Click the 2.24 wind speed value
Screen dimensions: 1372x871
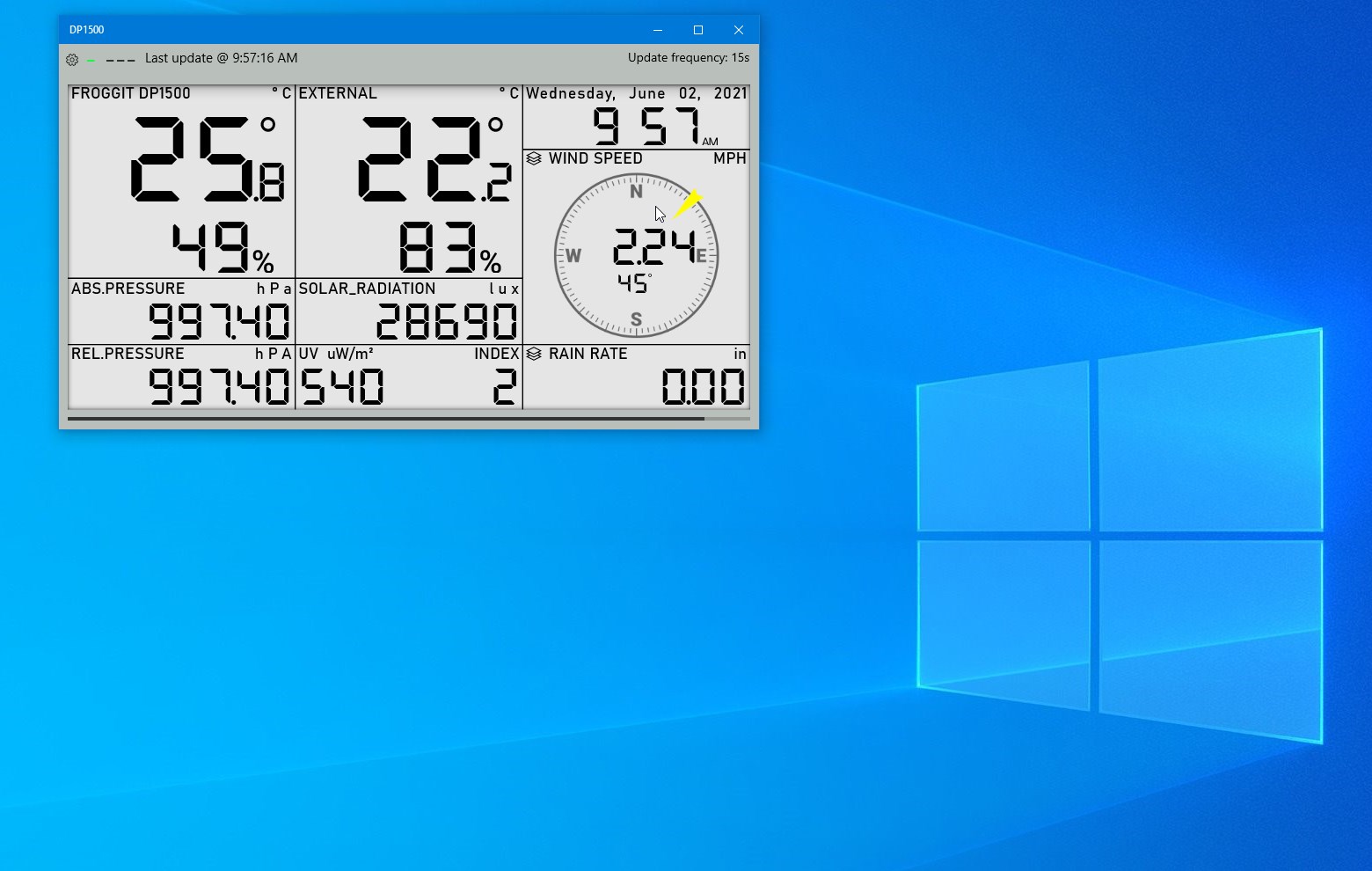pyautogui.click(x=654, y=247)
